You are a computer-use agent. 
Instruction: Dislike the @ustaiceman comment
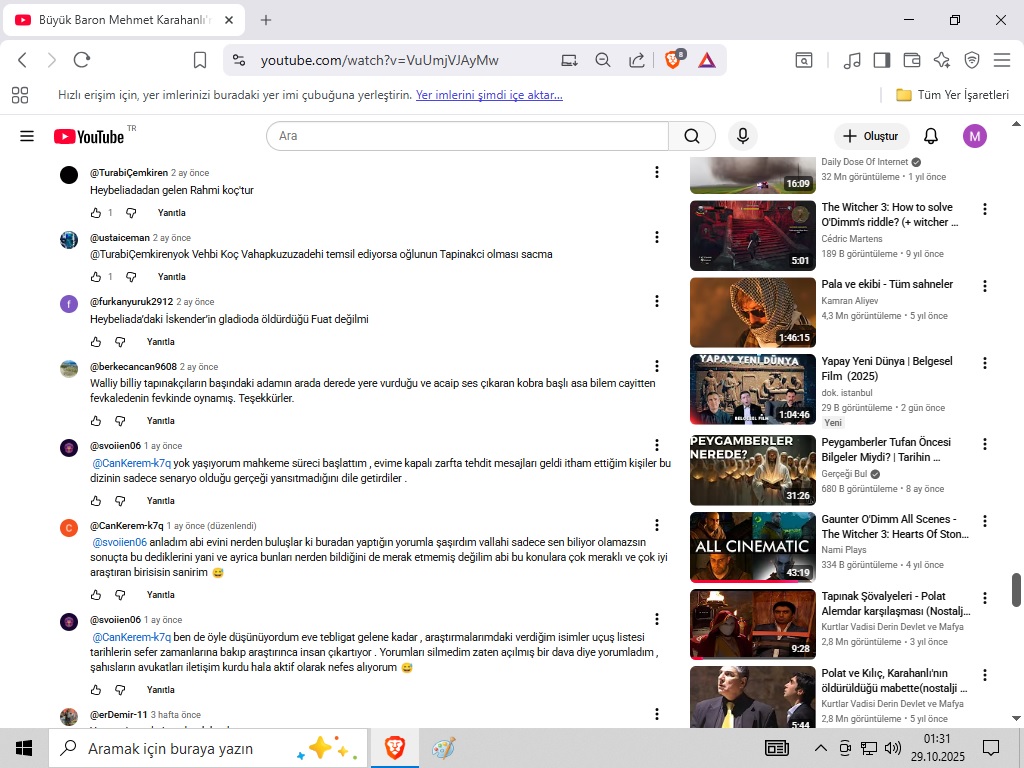pyautogui.click(x=131, y=277)
